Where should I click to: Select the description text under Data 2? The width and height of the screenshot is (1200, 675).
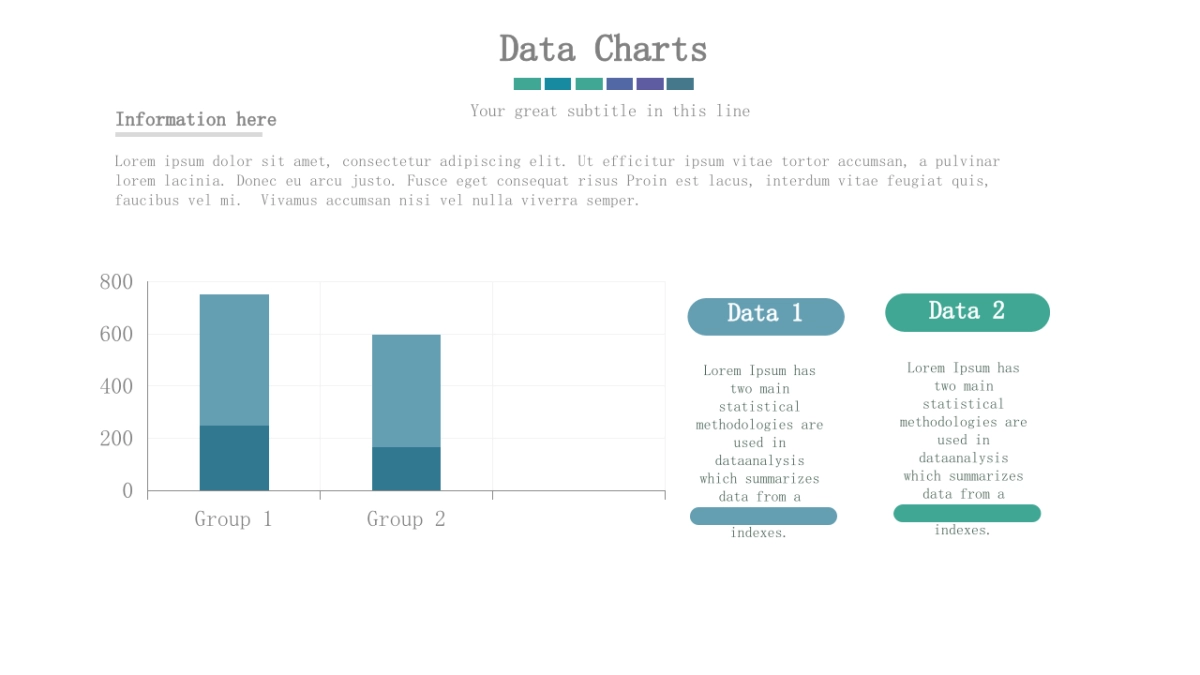(x=963, y=431)
